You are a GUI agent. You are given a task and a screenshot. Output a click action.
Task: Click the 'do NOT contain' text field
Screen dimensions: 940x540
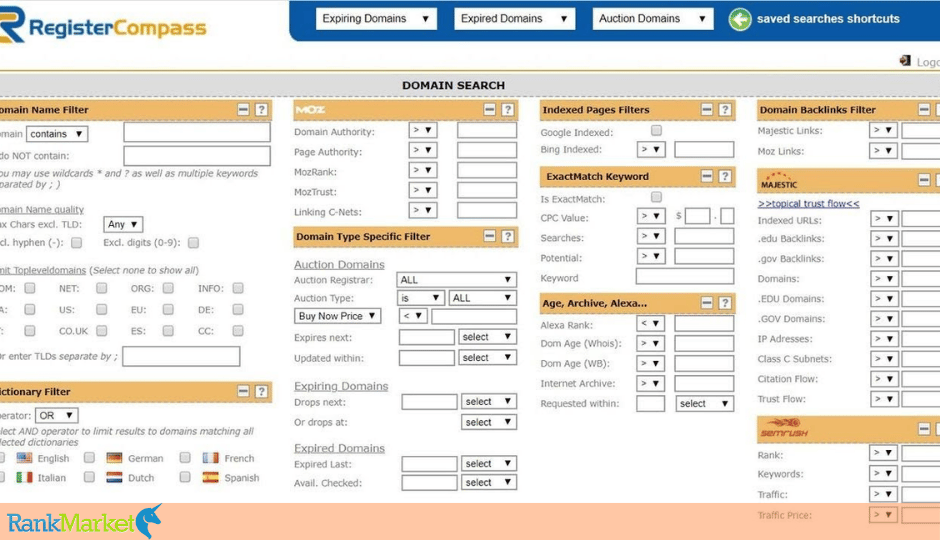tap(197, 156)
